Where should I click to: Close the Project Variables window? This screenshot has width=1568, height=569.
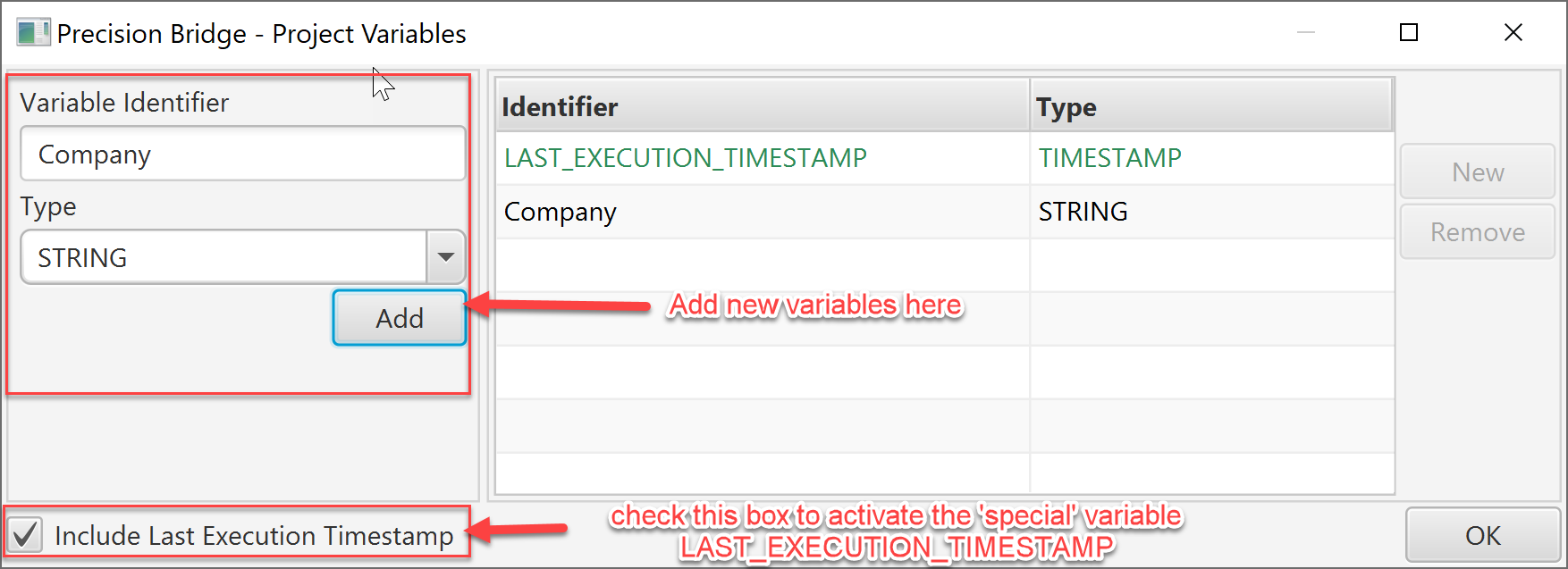(x=1513, y=33)
